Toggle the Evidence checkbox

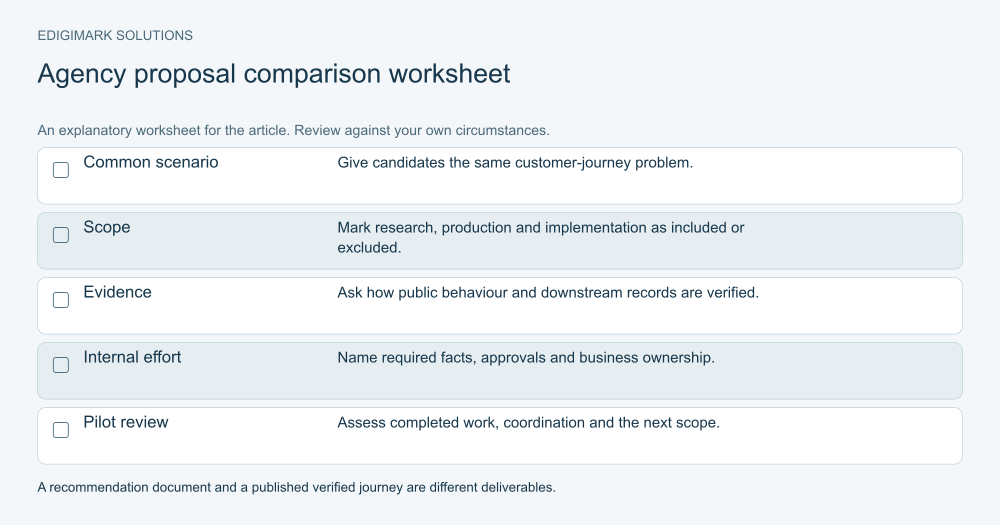click(x=61, y=300)
